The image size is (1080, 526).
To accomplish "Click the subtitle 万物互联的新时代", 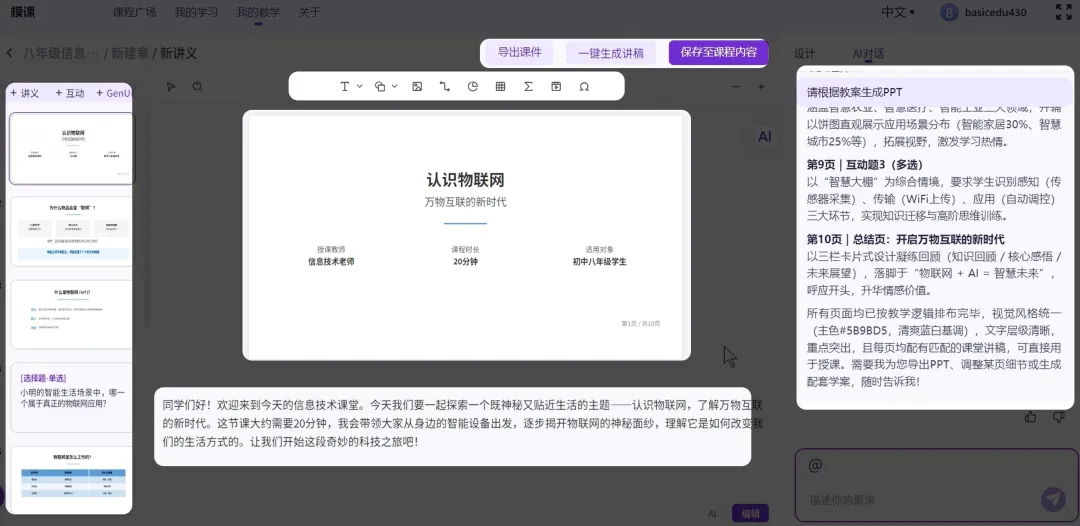I will point(466,202).
